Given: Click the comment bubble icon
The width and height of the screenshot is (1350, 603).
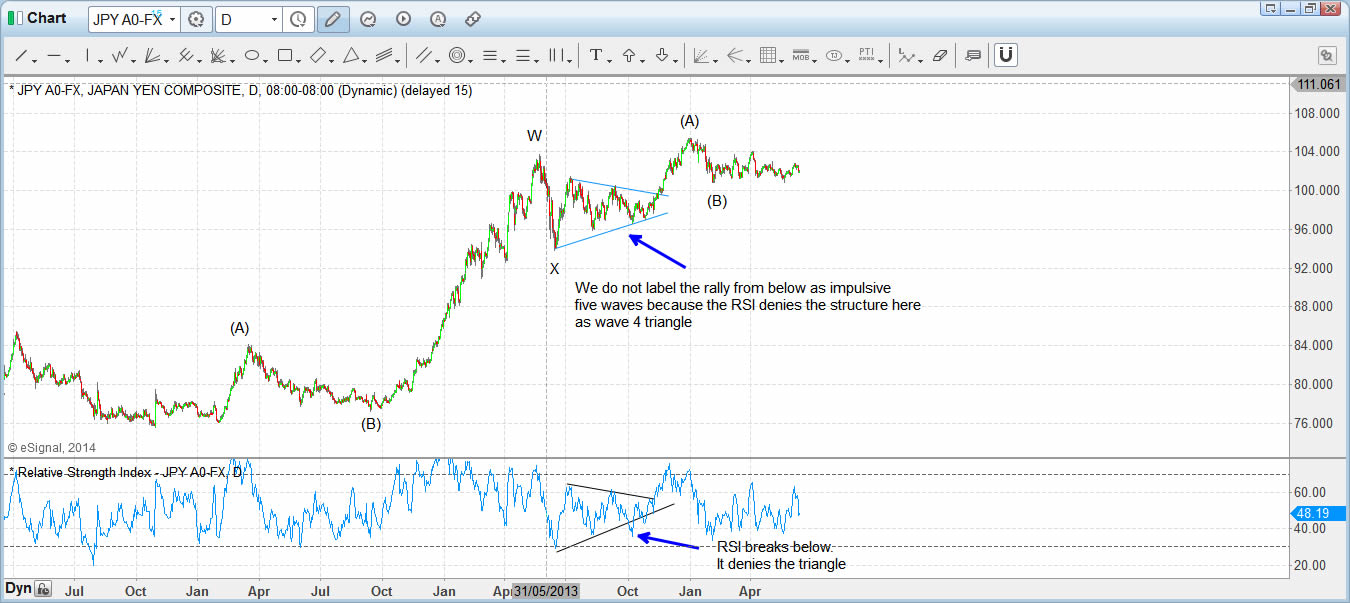Looking at the screenshot, I should (x=972, y=56).
